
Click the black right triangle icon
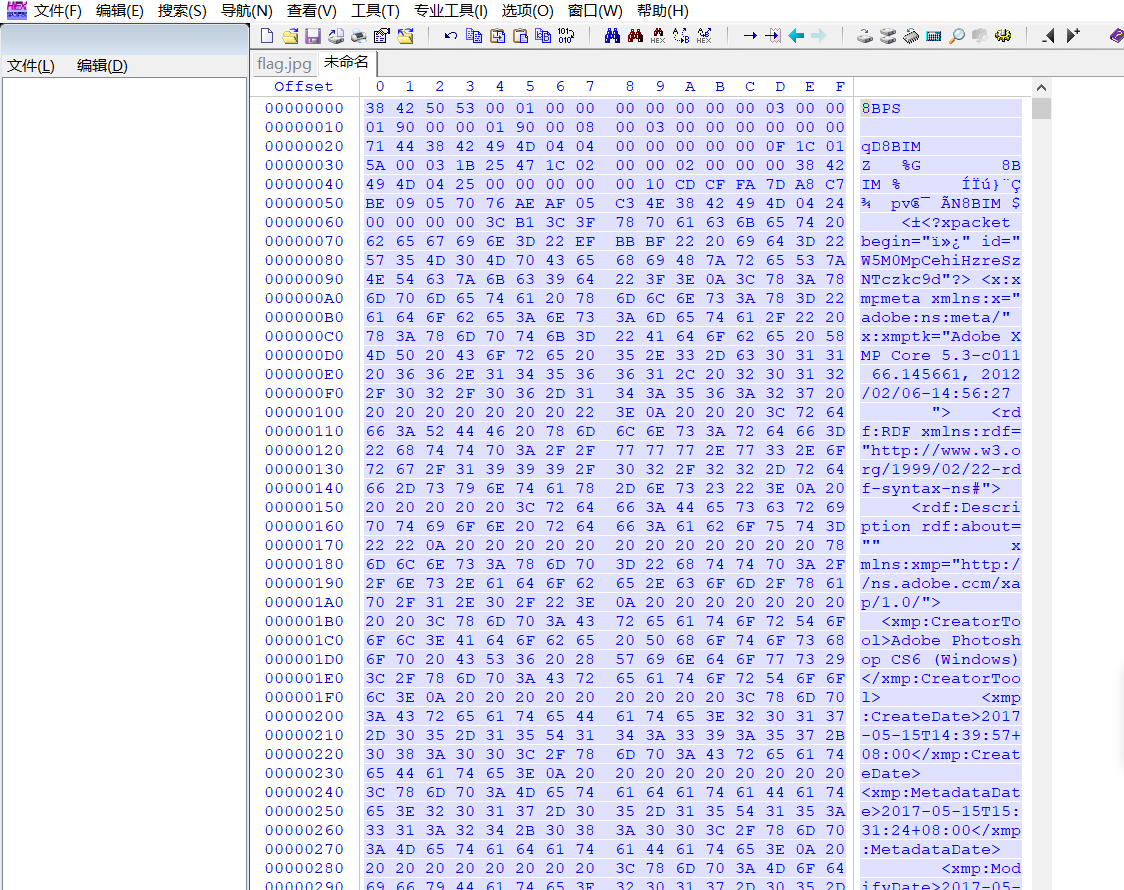coord(1072,36)
